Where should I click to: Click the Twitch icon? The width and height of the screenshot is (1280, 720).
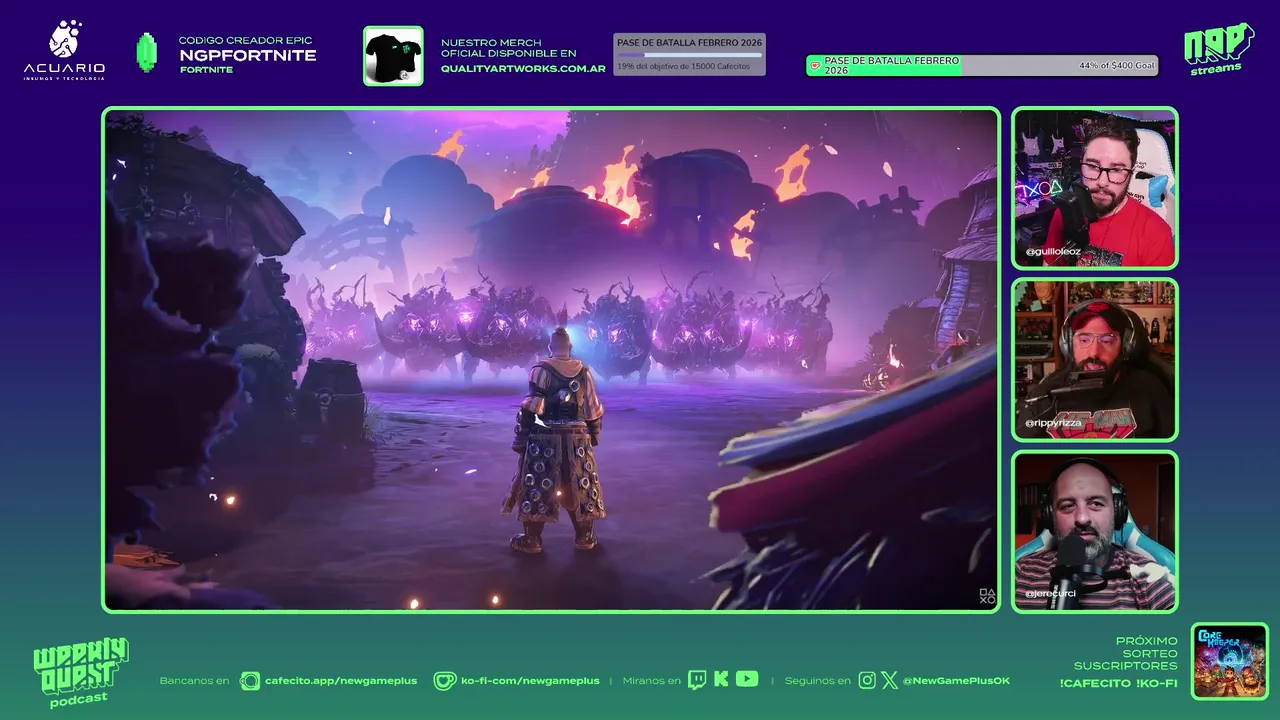tap(698, 680)
